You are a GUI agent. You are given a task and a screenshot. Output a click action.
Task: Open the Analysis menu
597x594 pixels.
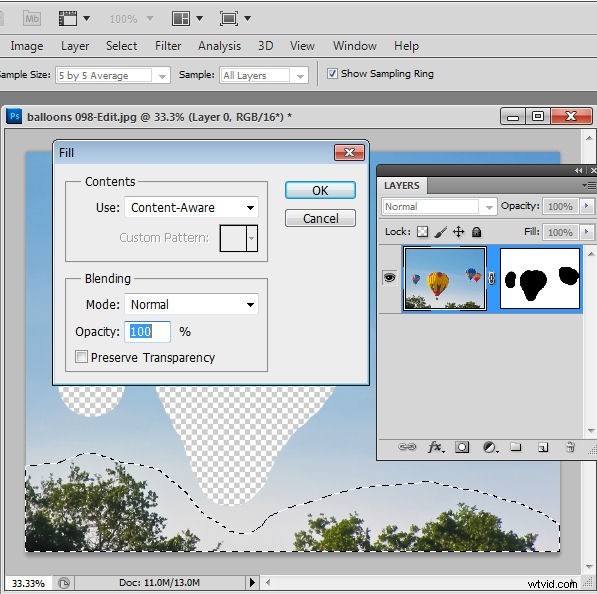(x=219, y=46)
